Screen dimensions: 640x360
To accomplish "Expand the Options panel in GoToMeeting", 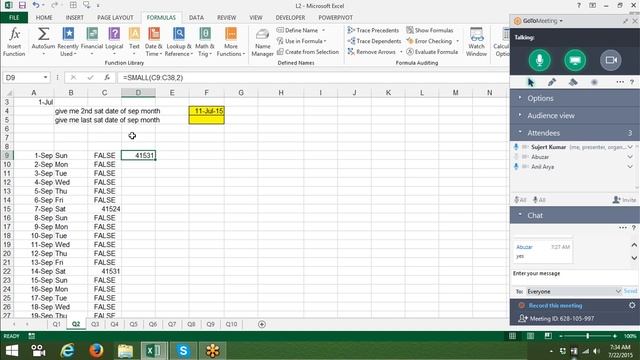I will [x=575, y=98].
